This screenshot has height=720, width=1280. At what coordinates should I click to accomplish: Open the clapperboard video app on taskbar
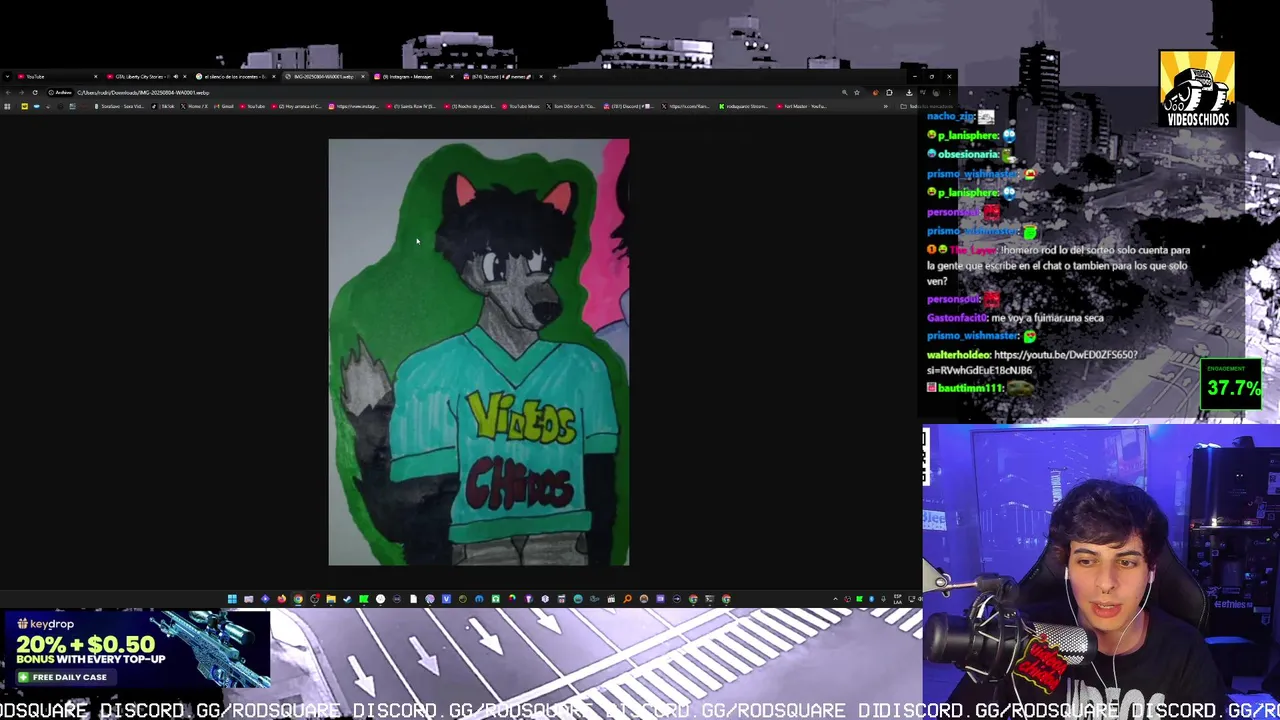611,599
